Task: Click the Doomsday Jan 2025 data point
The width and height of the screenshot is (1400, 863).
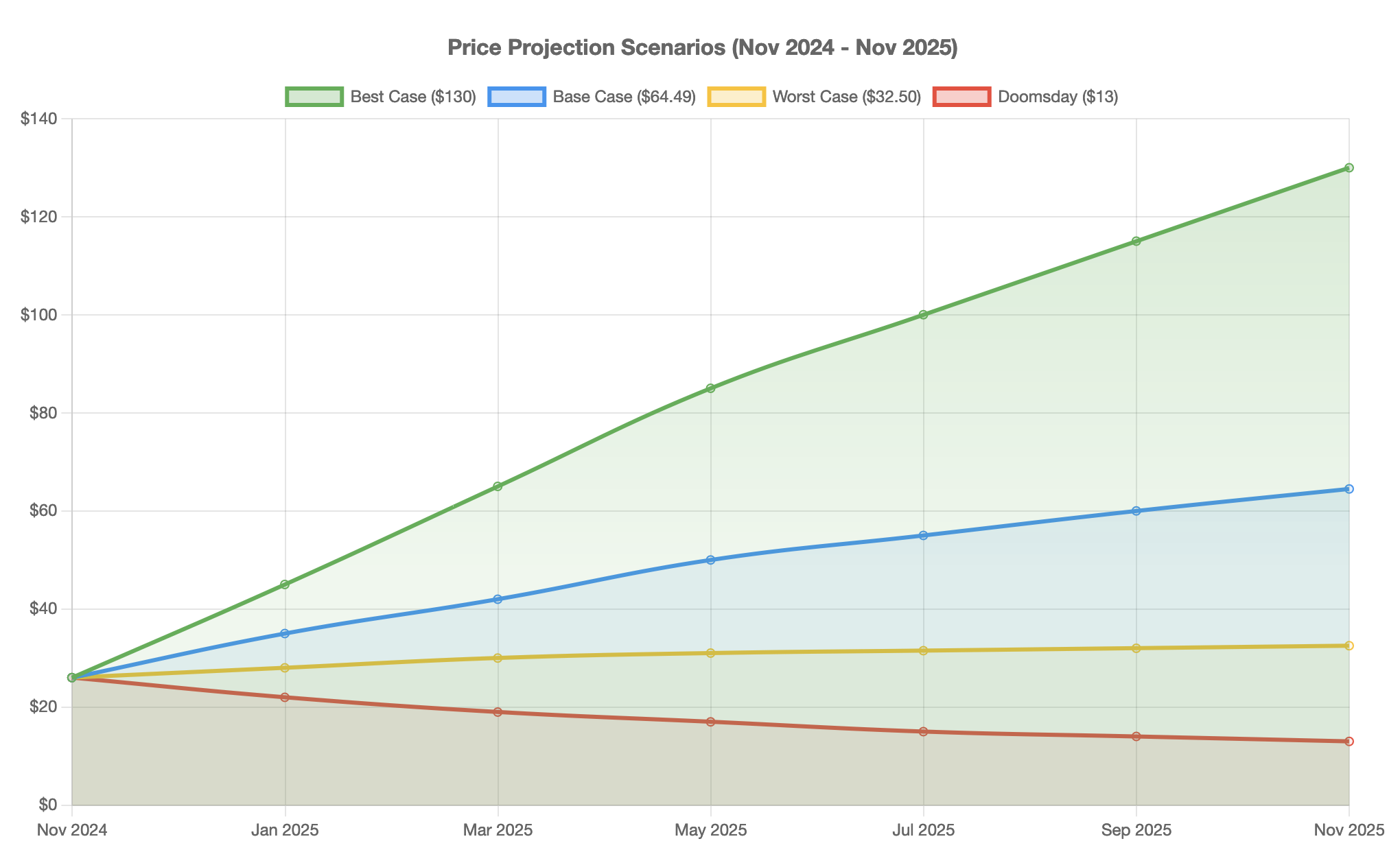Action: [x=285, y=697]
